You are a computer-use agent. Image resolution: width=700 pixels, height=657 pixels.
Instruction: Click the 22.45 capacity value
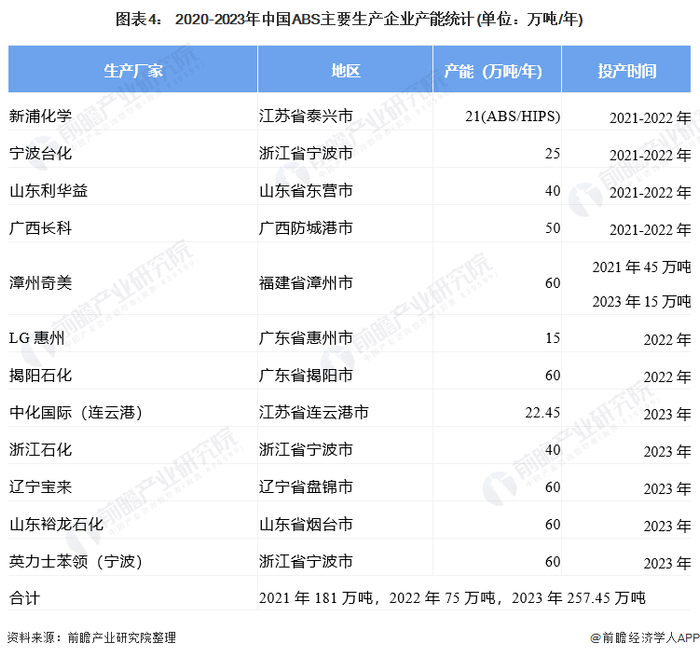[542, 412]
